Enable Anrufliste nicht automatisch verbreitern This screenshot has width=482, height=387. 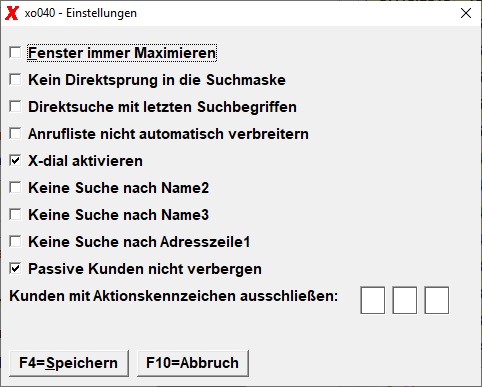[x=15, y=134]
